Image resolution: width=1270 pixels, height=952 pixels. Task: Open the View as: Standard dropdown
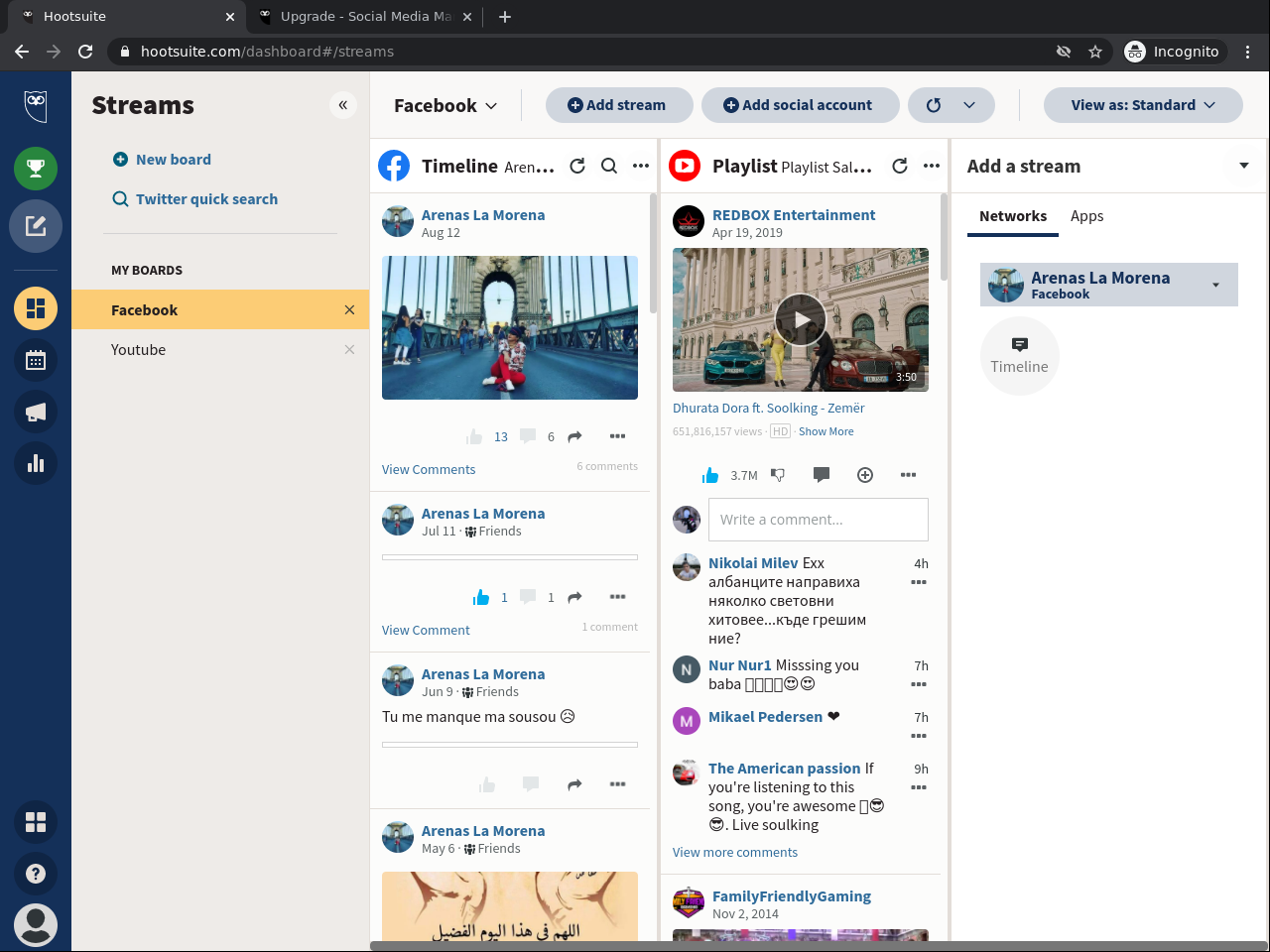(x=1143, y=105)
